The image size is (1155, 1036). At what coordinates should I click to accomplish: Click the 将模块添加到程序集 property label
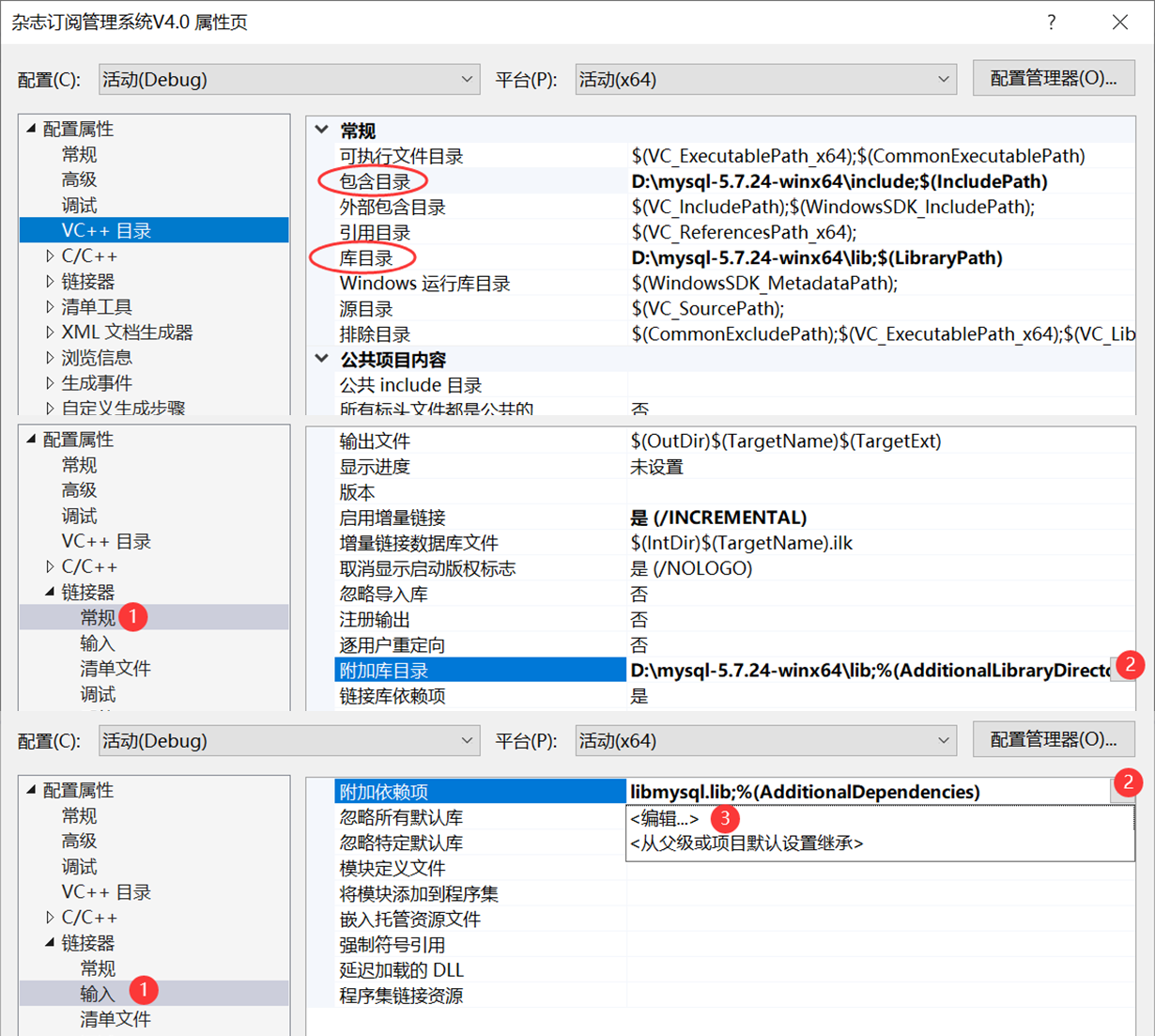click(419, 893)
